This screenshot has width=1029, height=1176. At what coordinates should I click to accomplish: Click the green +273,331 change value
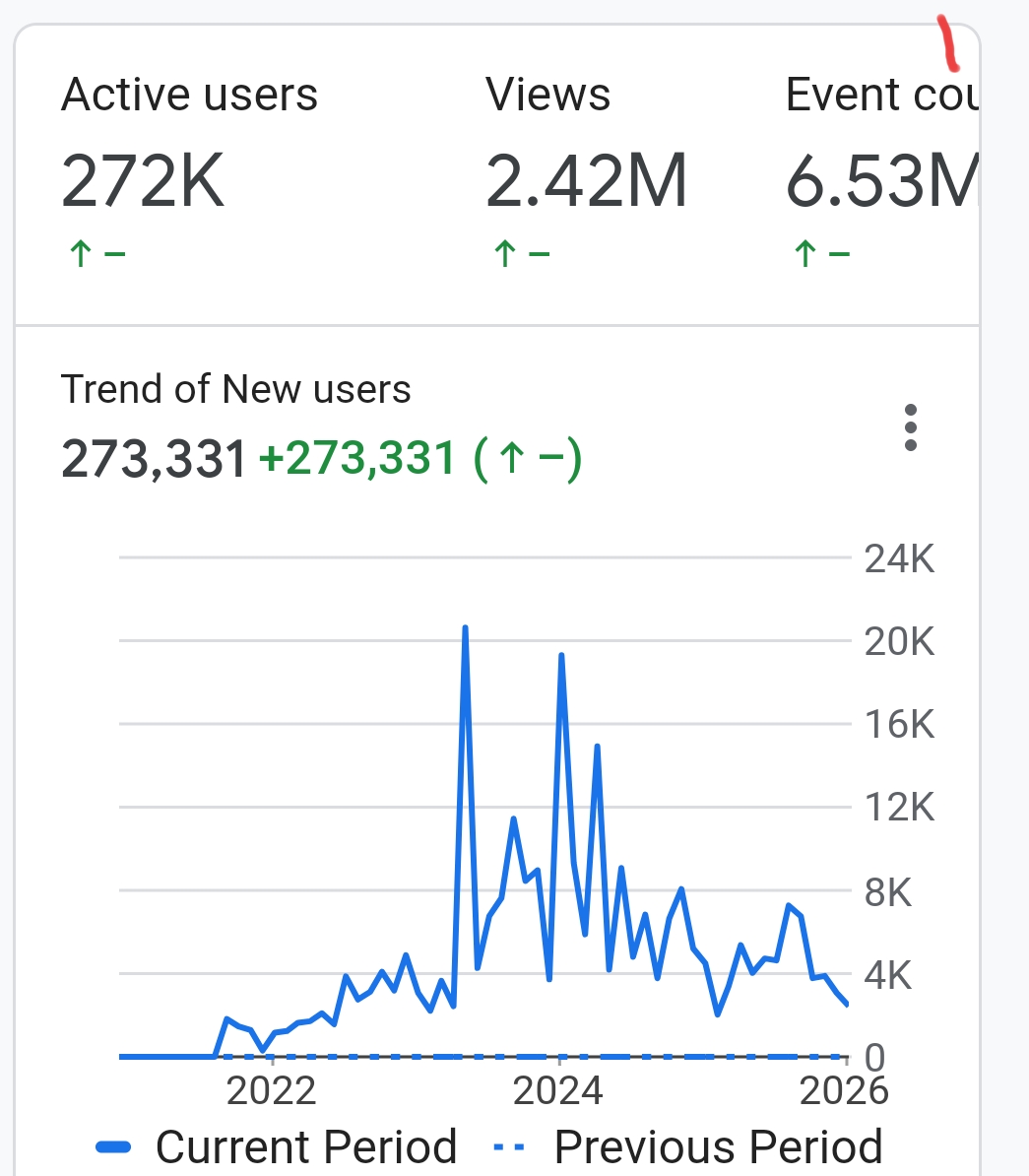[356, 459]
